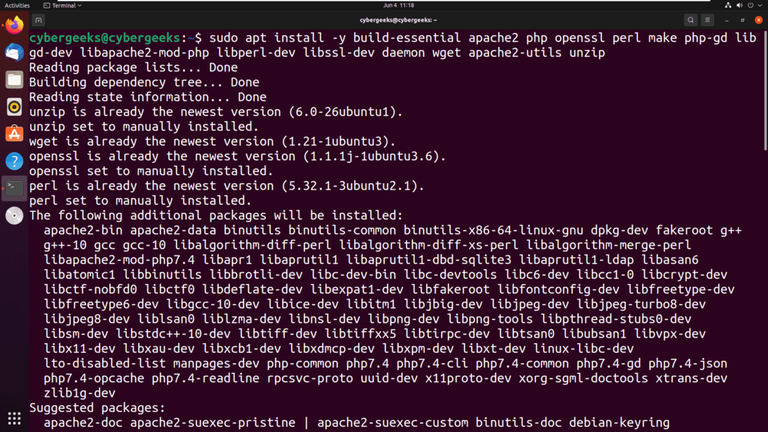Image resolution: width=768 pixels, height=432 pixels.
Task: Minimize the terminal window
Action: pos(726,20)
